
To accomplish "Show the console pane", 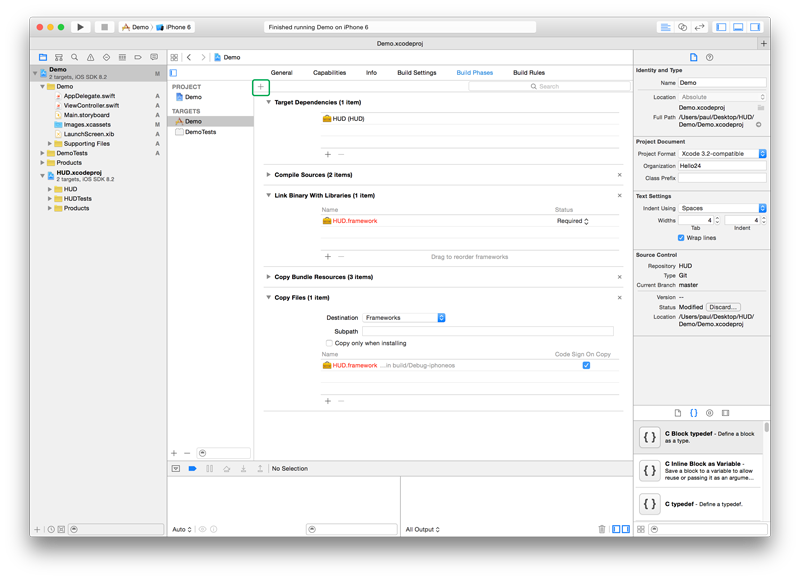I will pyautogui.click(x=626, y=529).
